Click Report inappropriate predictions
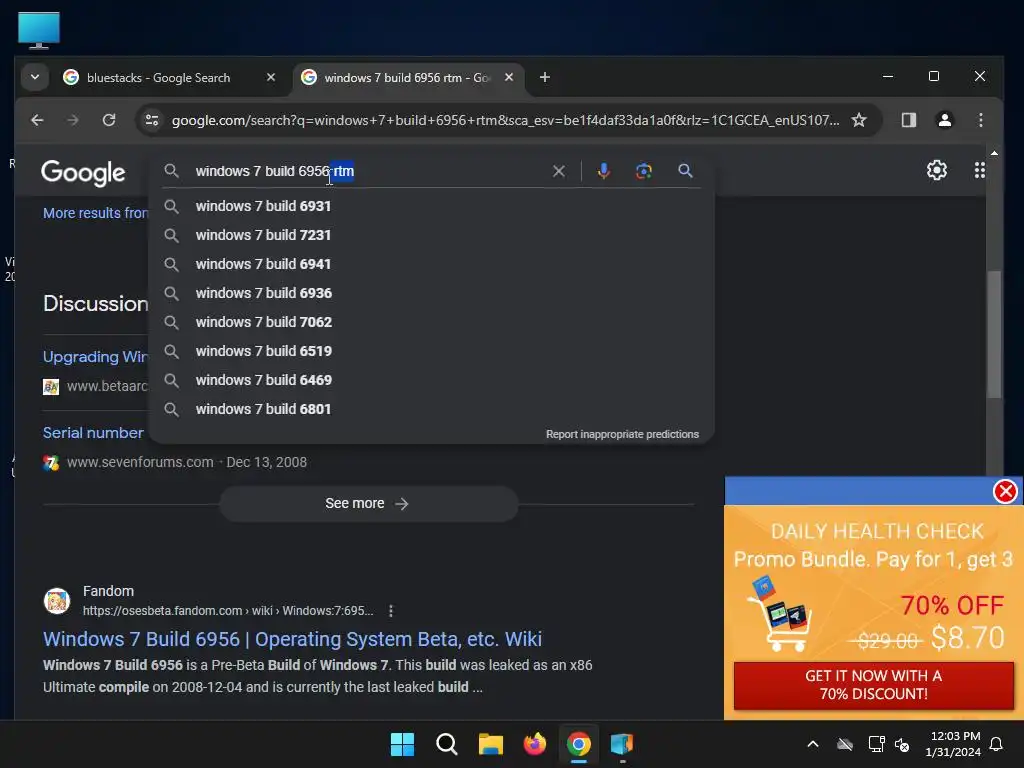Image resolution: width=1024 pixels, height=768 pixels. (x=622, y=434)
